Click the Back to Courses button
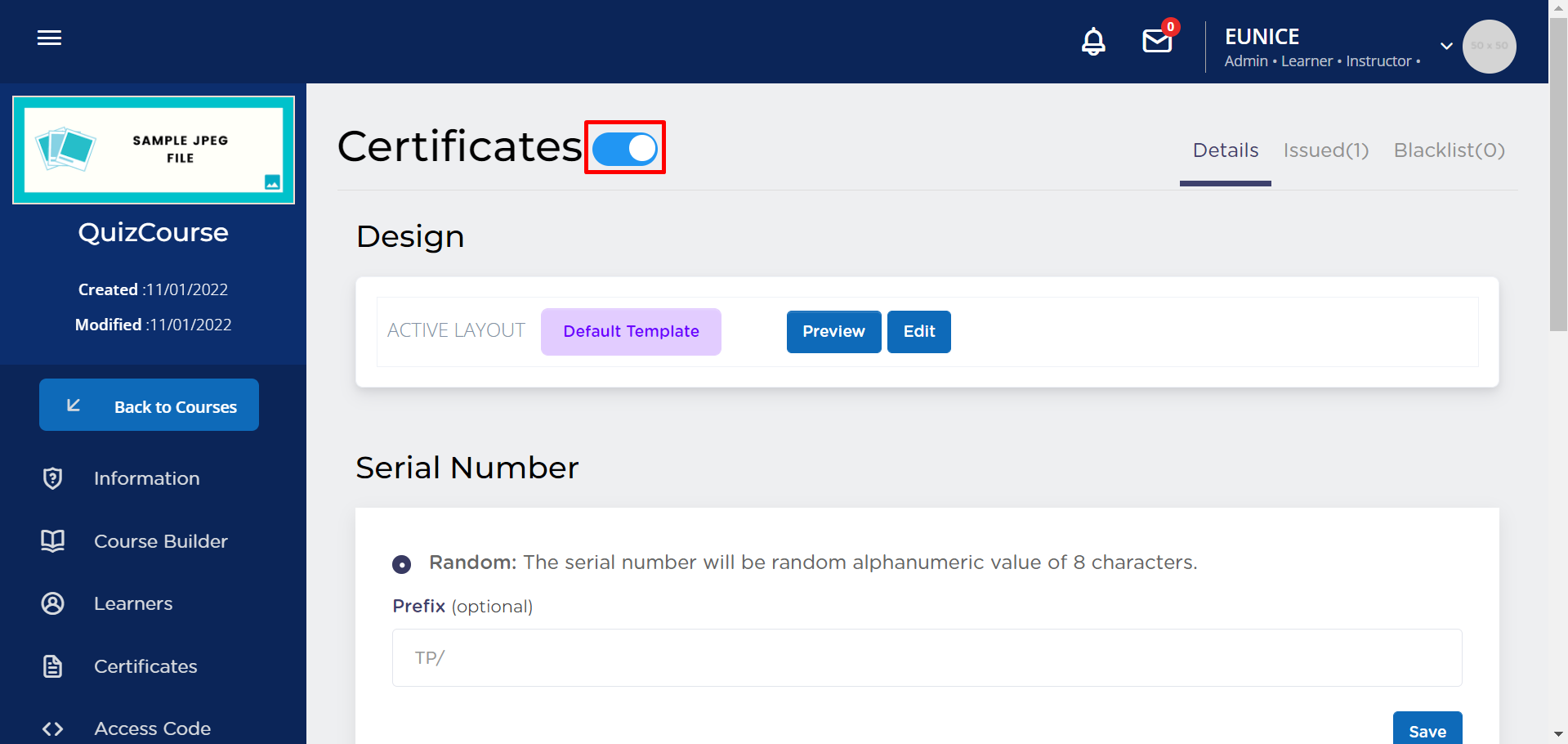The width and height of the screenshot is (1568, 744). pyautogui.click(x=149, y=406)
